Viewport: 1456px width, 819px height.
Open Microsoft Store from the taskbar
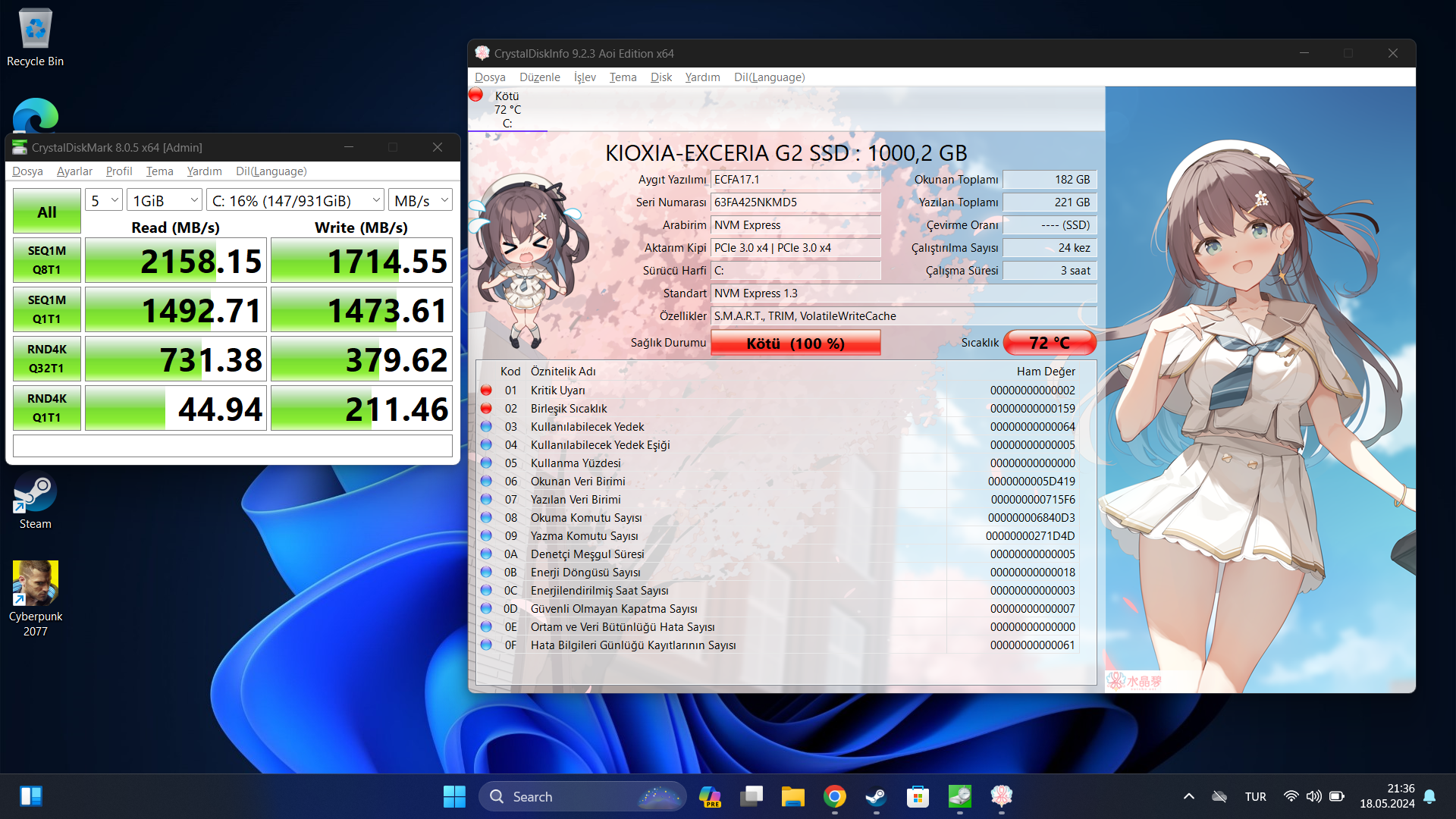pyautogui.click(x=918, y=796)
